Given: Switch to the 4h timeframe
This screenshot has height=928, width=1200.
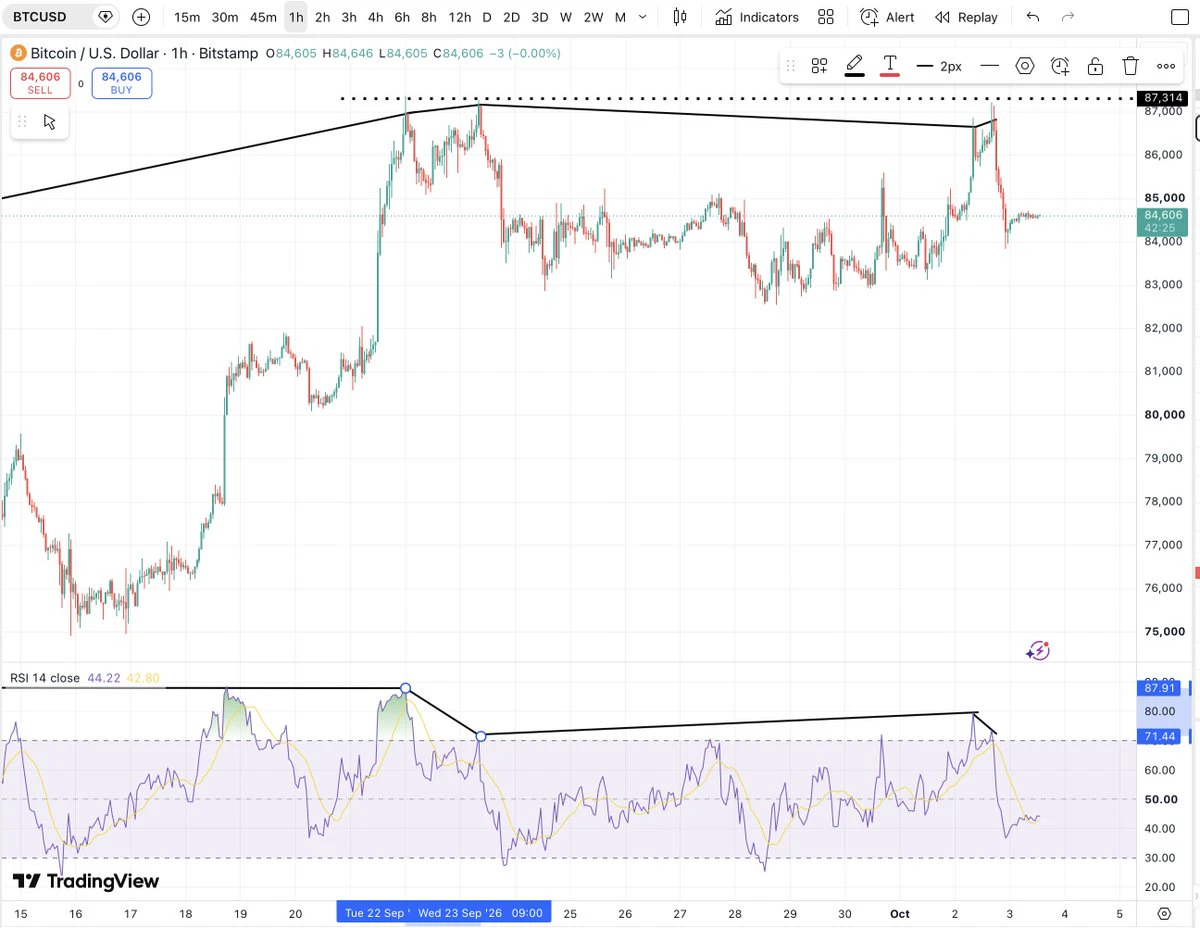Looking at the screenshot, I should point(375,17).
